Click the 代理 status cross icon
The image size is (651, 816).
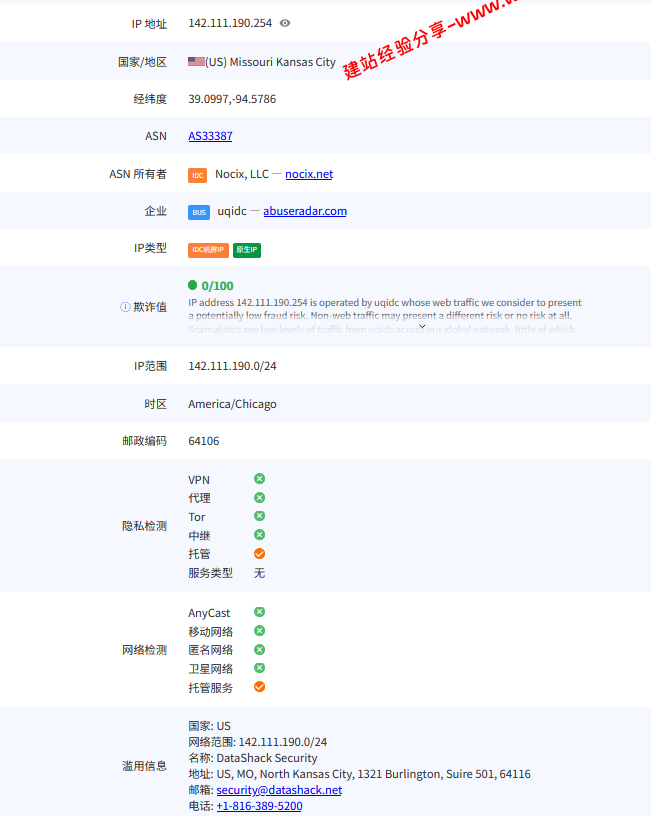259,498
